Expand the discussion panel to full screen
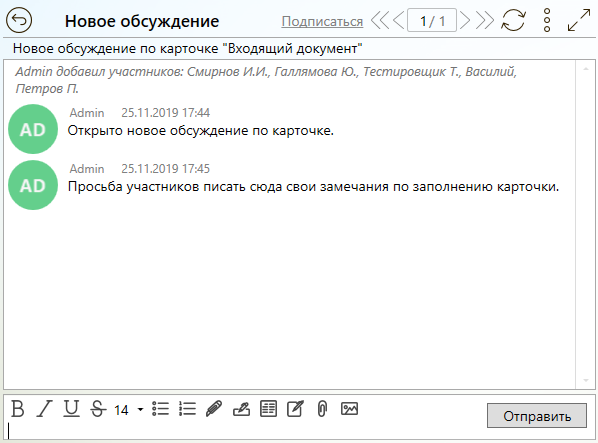The image size is (598, 443). point(579,20)
